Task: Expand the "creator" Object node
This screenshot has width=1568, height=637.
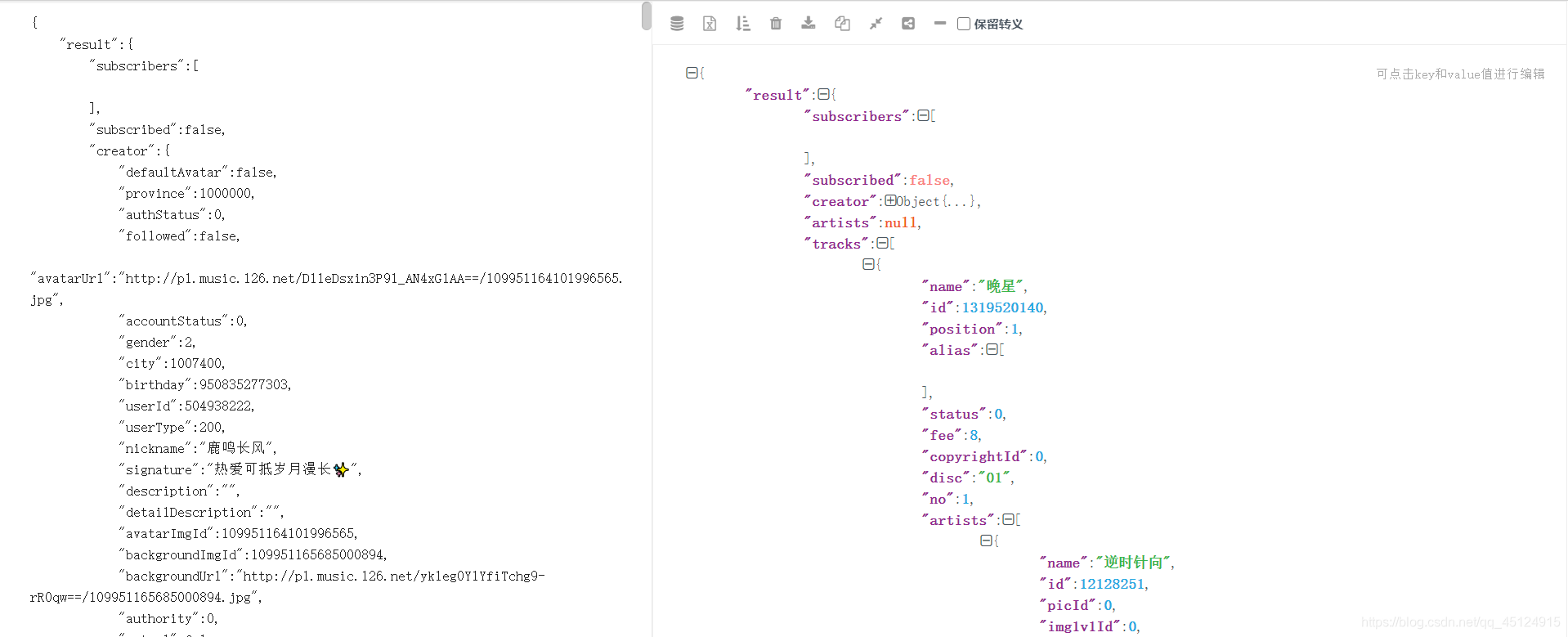Action: pos(890,200)
